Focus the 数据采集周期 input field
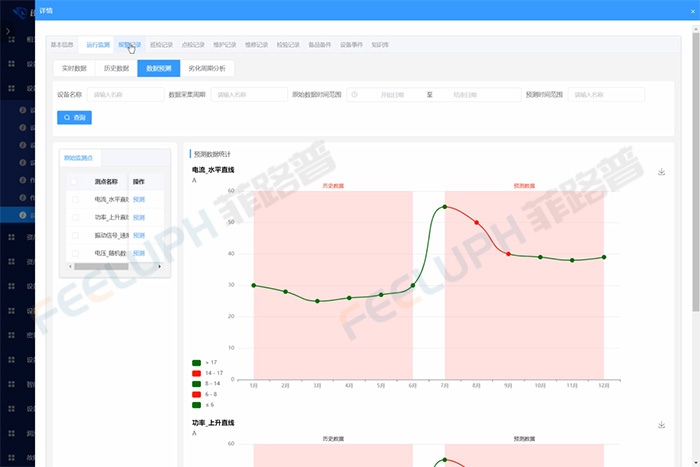 tap(249, 95)
